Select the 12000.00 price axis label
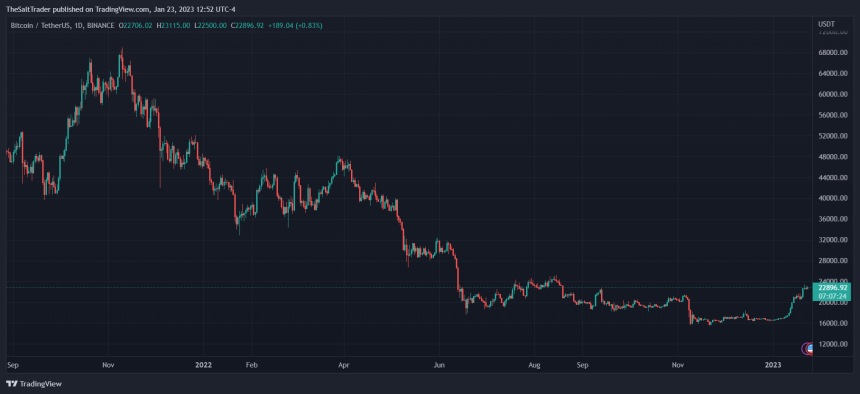The image size is (860, 394). (833, 344)
